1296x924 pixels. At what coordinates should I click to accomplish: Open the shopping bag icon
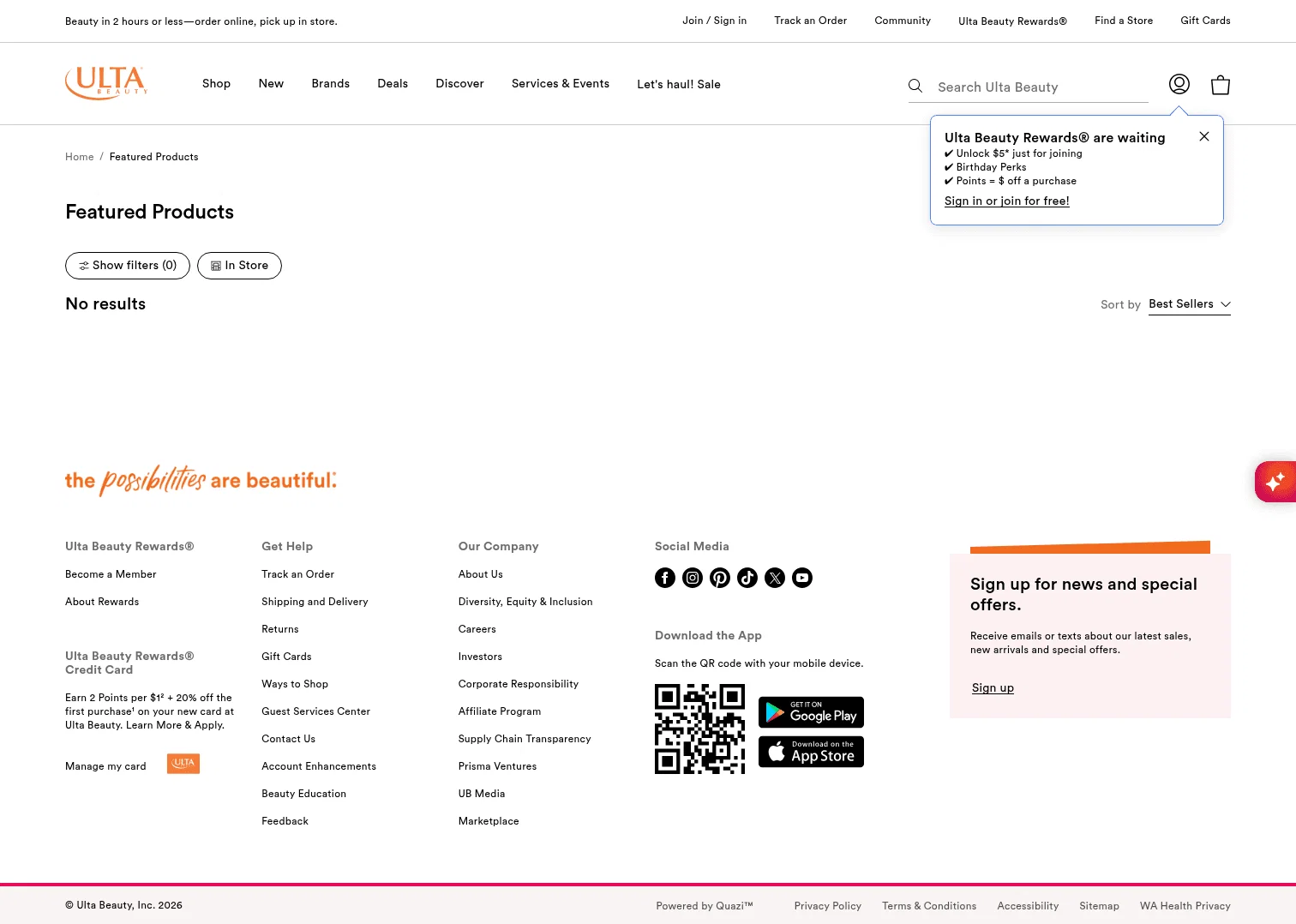(1221, 85)
